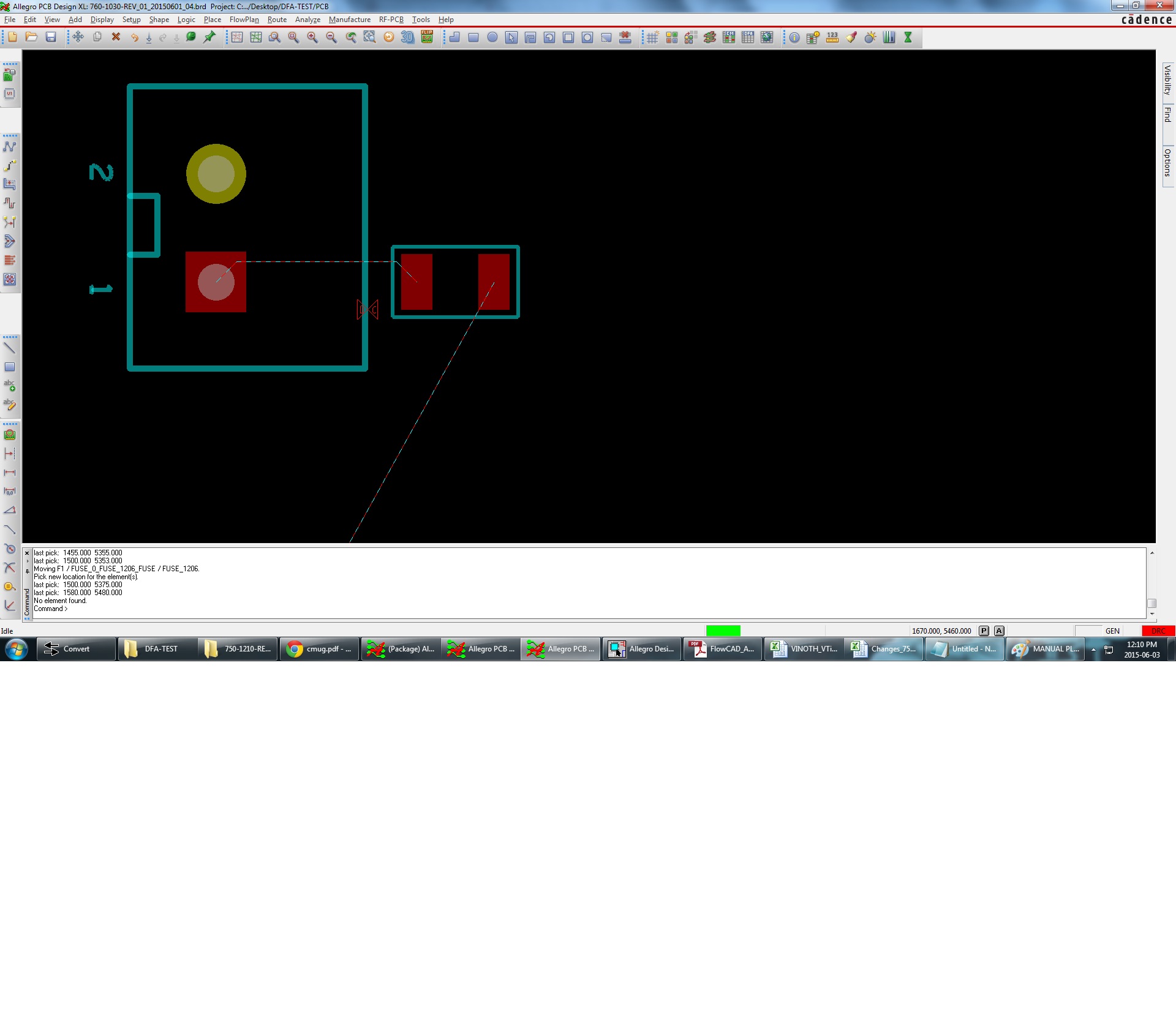This screenshot has width=1176, height=1020.
Task: Toggle the A button in status bar
Action: click(999, 631)
